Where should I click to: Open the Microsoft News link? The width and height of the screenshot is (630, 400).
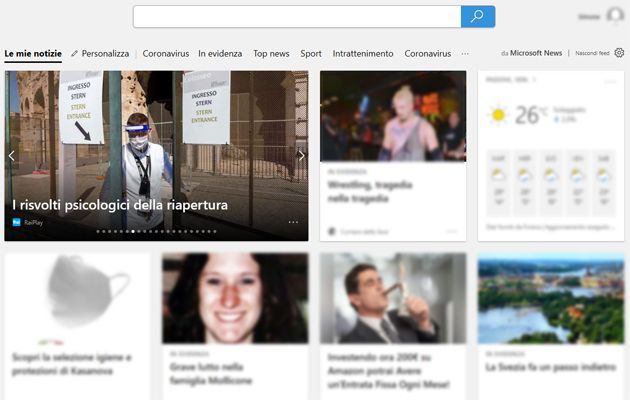(x=536, y=53)
